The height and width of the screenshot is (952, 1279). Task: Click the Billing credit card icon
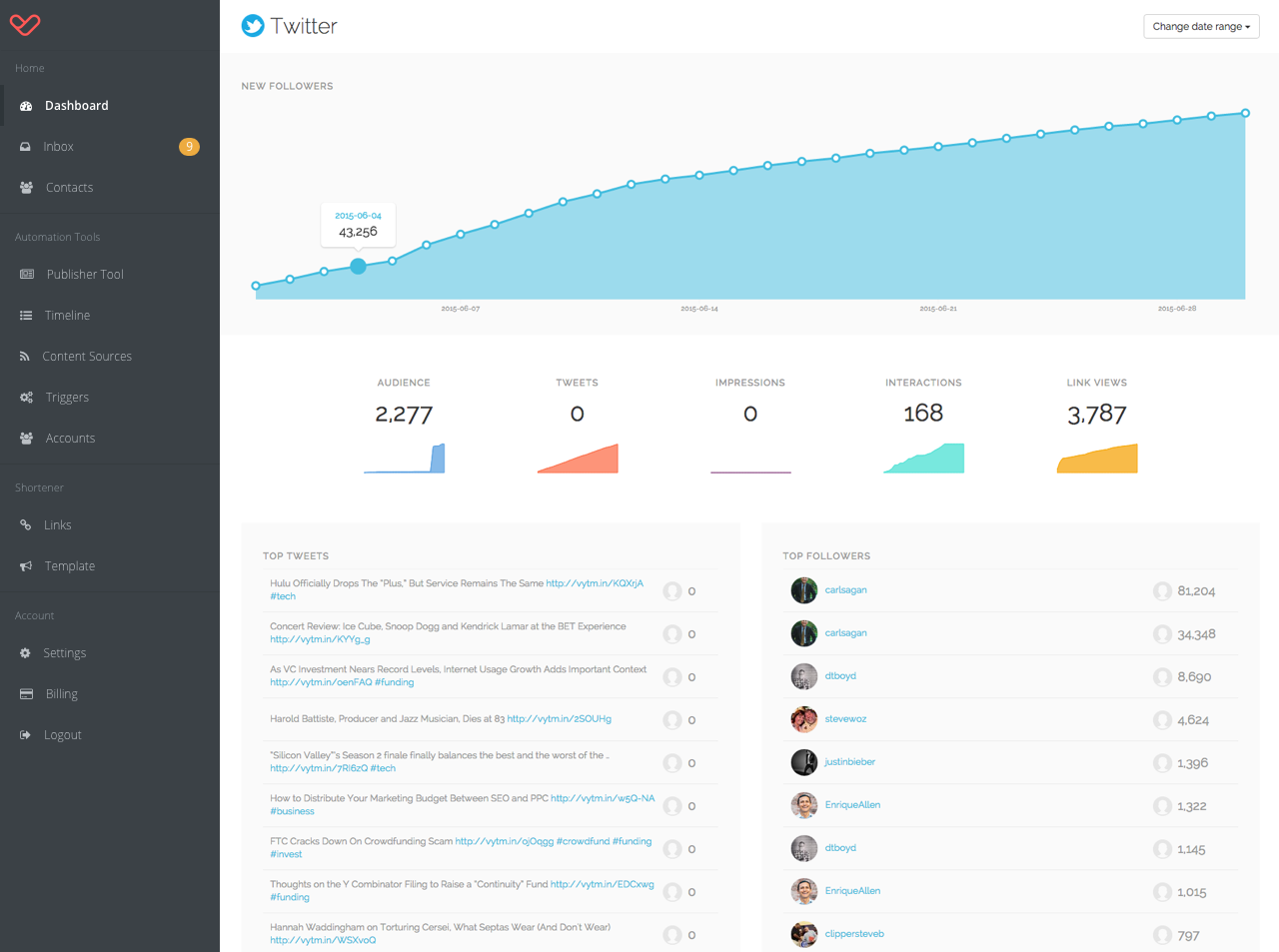pyautogui.click(x=26, y=694)
